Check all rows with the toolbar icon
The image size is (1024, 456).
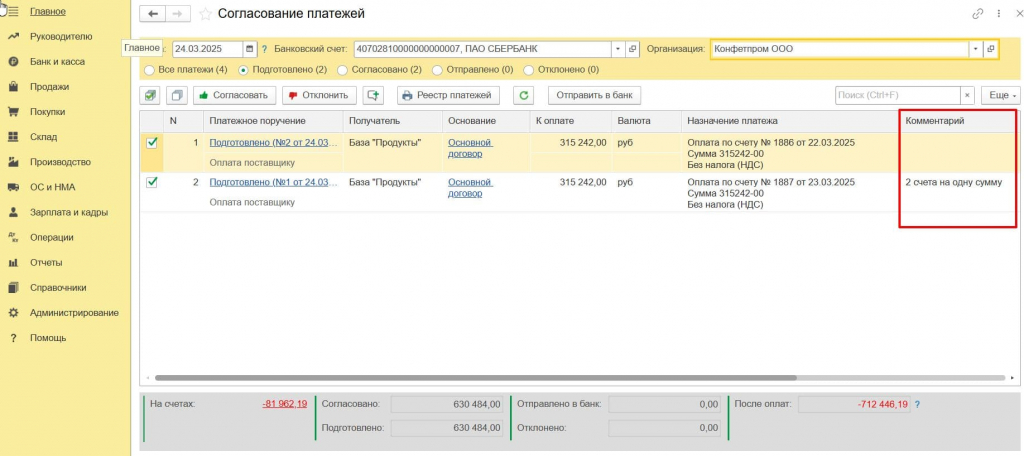click(151, 95)
